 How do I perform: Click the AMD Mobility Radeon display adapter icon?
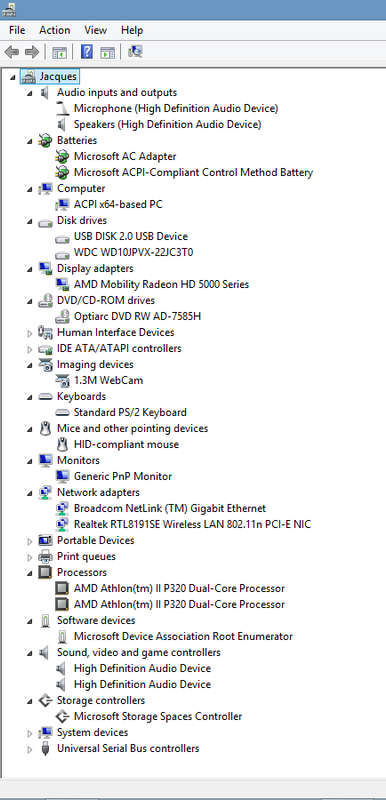click(x=62, y=284)
